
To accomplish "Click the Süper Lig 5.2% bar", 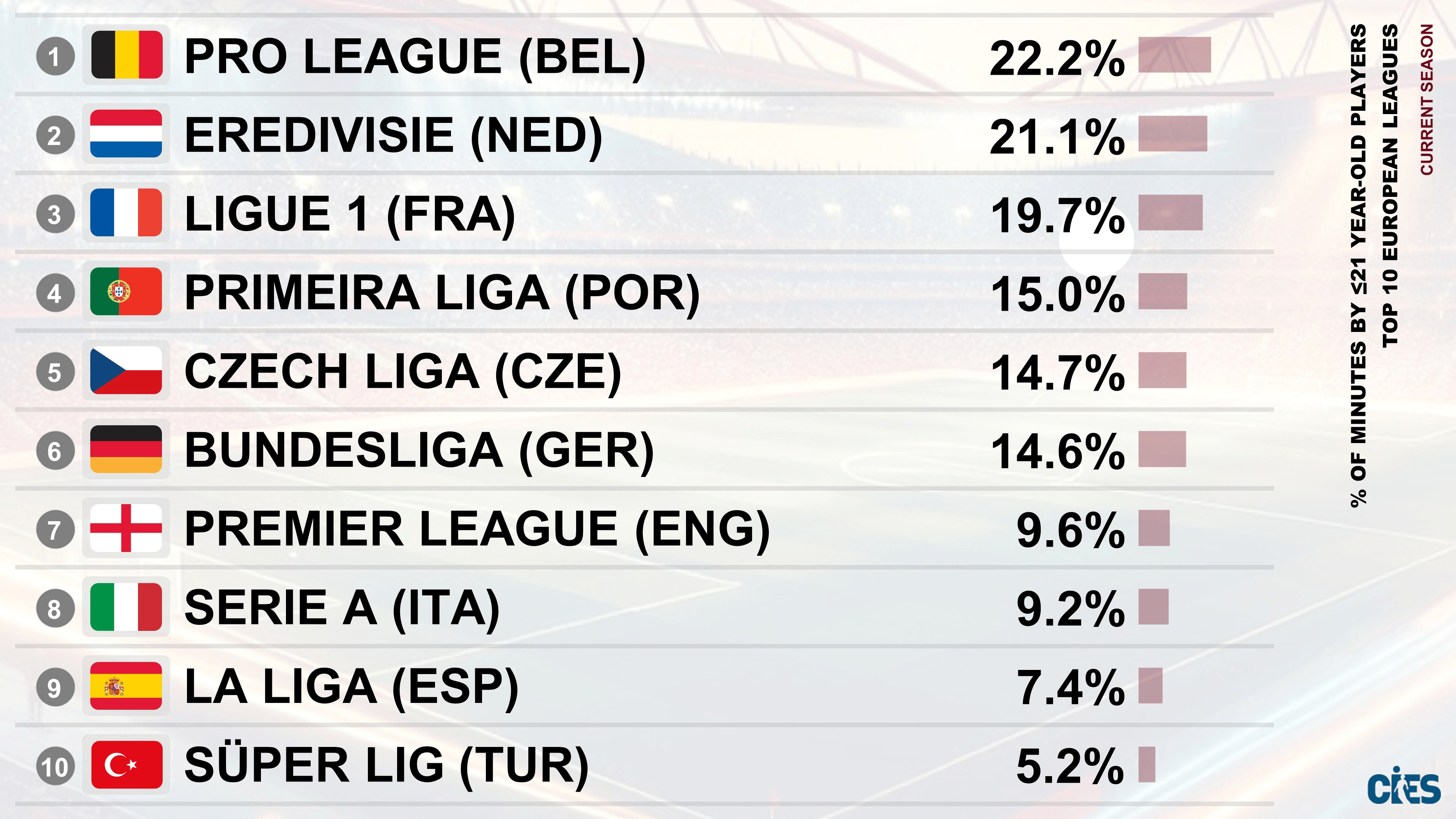I will [1146, 765].
